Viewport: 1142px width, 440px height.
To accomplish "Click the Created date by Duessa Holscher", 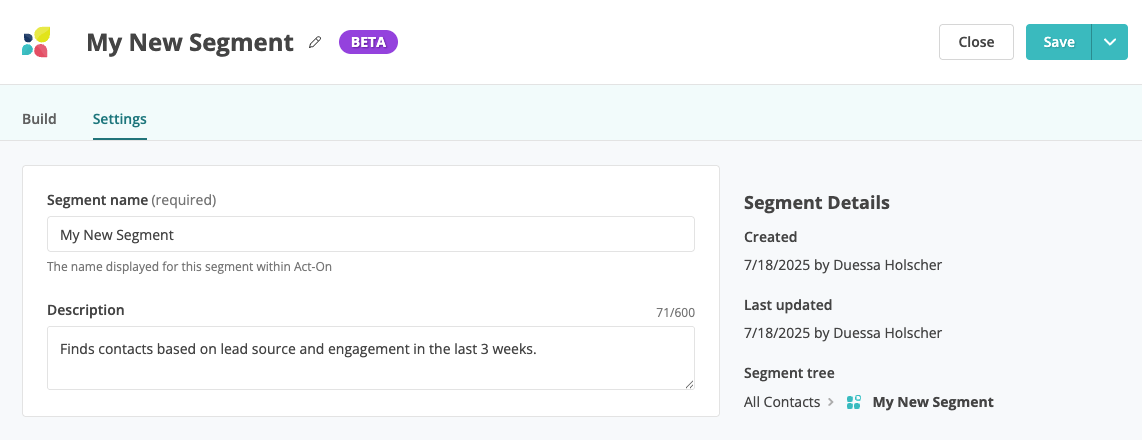I will pos(843,265).
